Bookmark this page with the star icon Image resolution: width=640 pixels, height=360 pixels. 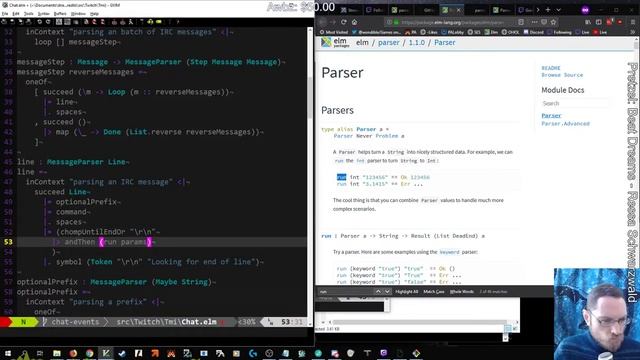click(553, 22)
